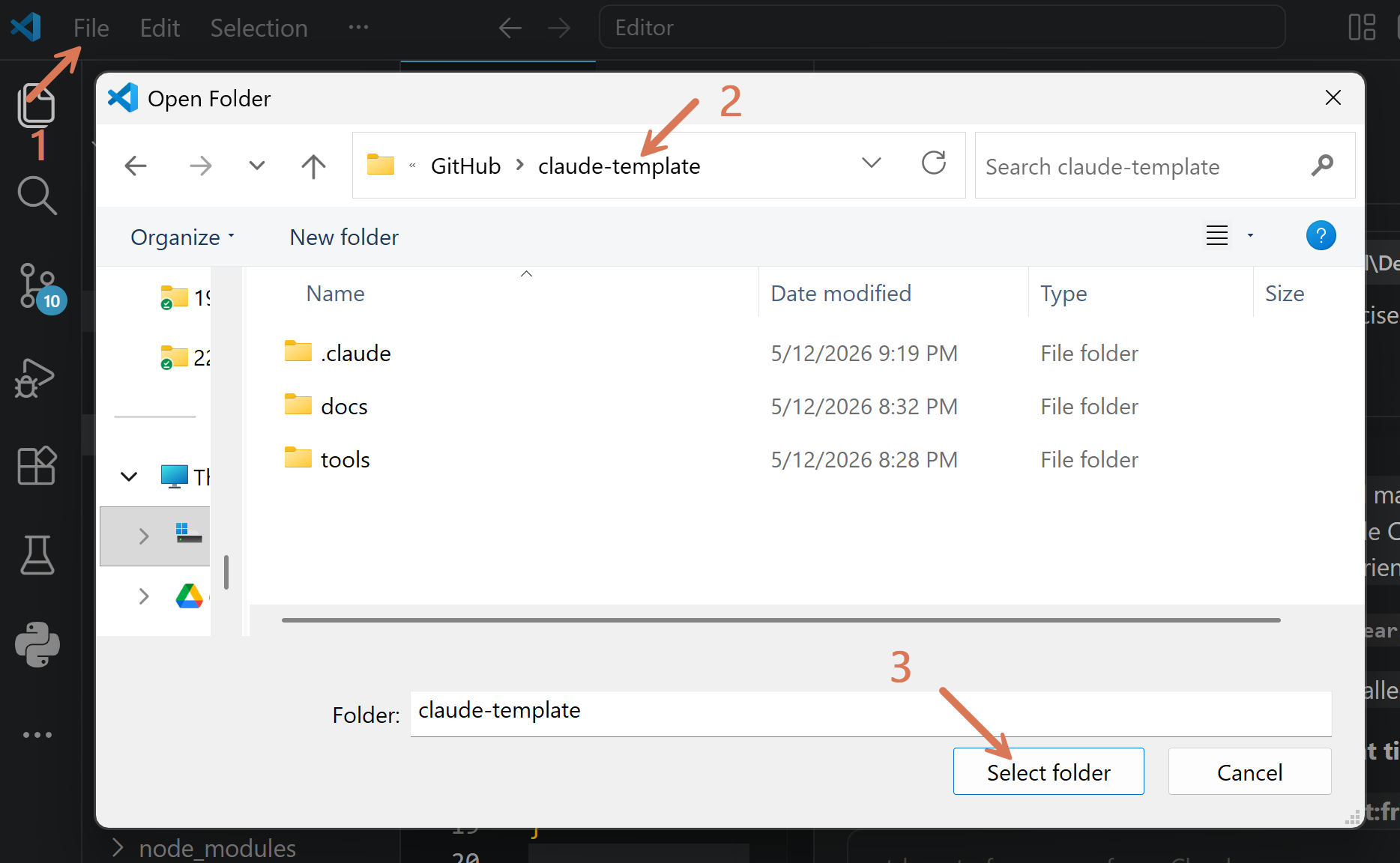This screenshot has width=1400, height=863.
Task: Expand the local disk tree node
Action: 144,536
